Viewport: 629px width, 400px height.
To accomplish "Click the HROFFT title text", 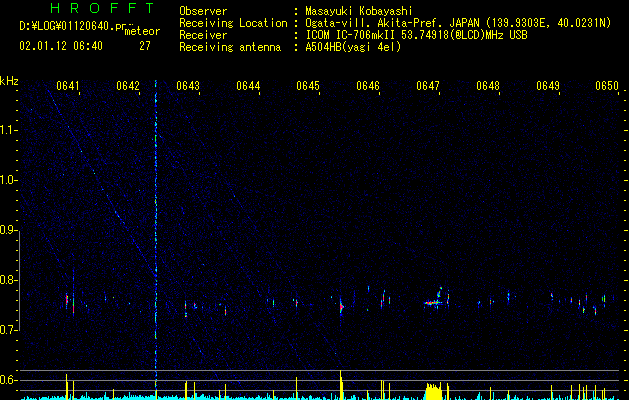I will (102, 8).
